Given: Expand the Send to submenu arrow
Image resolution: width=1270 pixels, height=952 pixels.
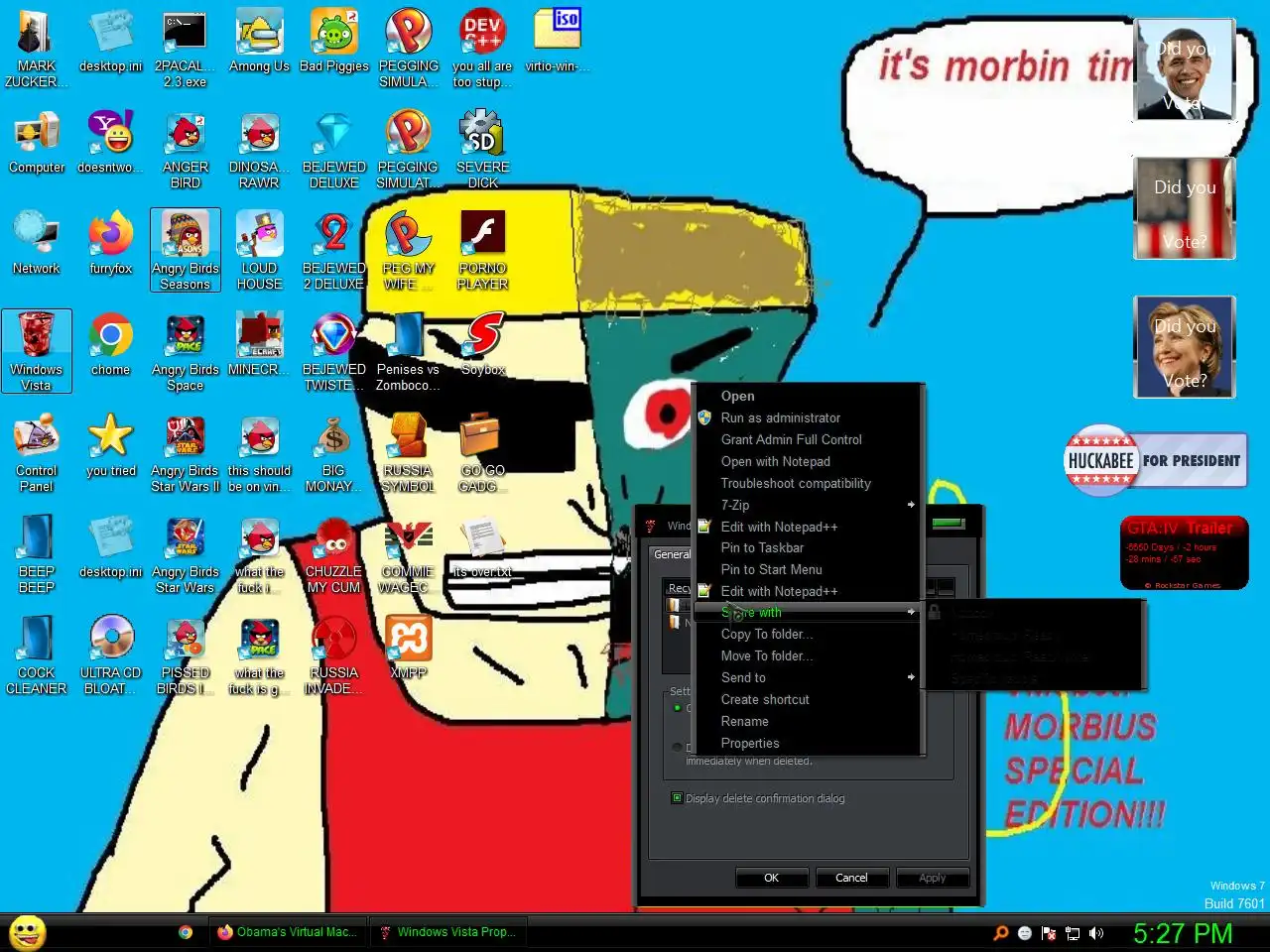Looking at the screenshot, I should tap(911, 677).
